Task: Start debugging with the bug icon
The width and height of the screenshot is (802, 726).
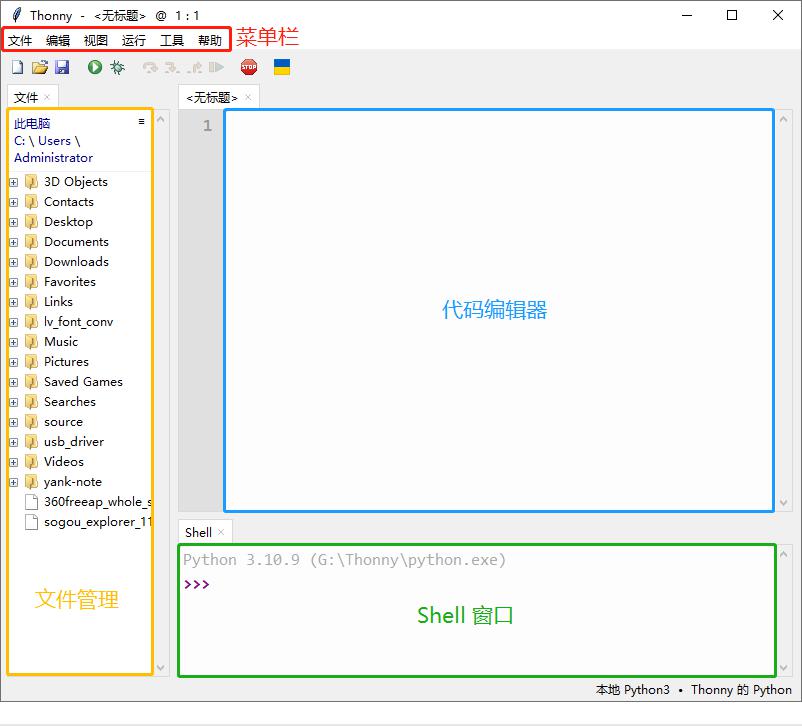Action: (118, 67)
